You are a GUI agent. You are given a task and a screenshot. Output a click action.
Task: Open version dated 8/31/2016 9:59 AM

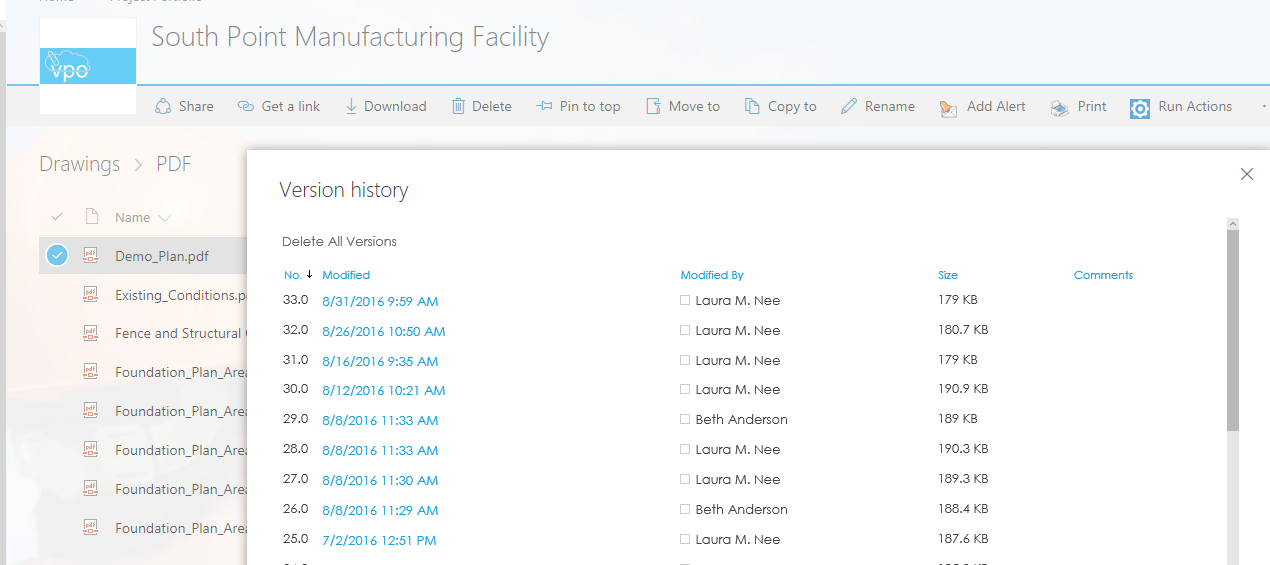point(380,301)
